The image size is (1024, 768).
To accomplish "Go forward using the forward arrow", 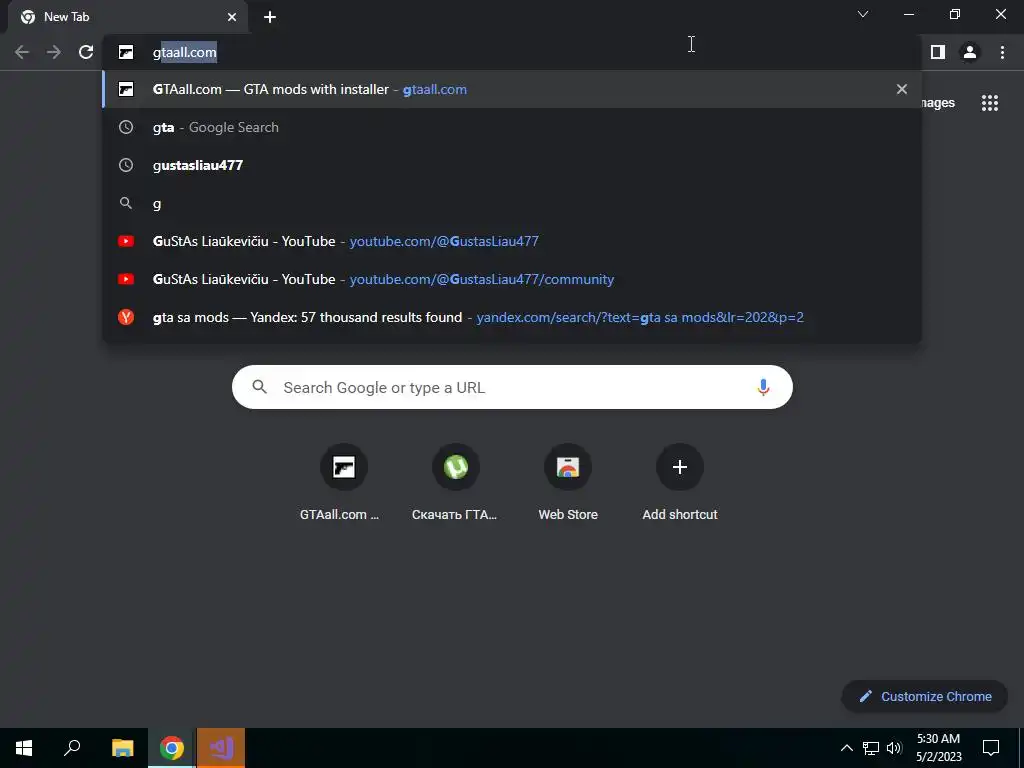I will pos(54,52).
